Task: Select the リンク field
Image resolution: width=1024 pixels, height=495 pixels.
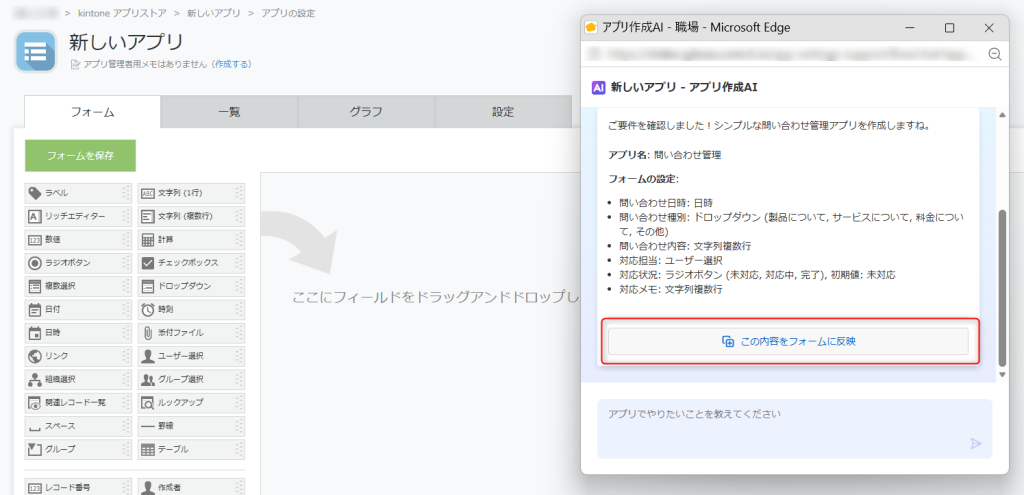Action: [x=78, y=356]
